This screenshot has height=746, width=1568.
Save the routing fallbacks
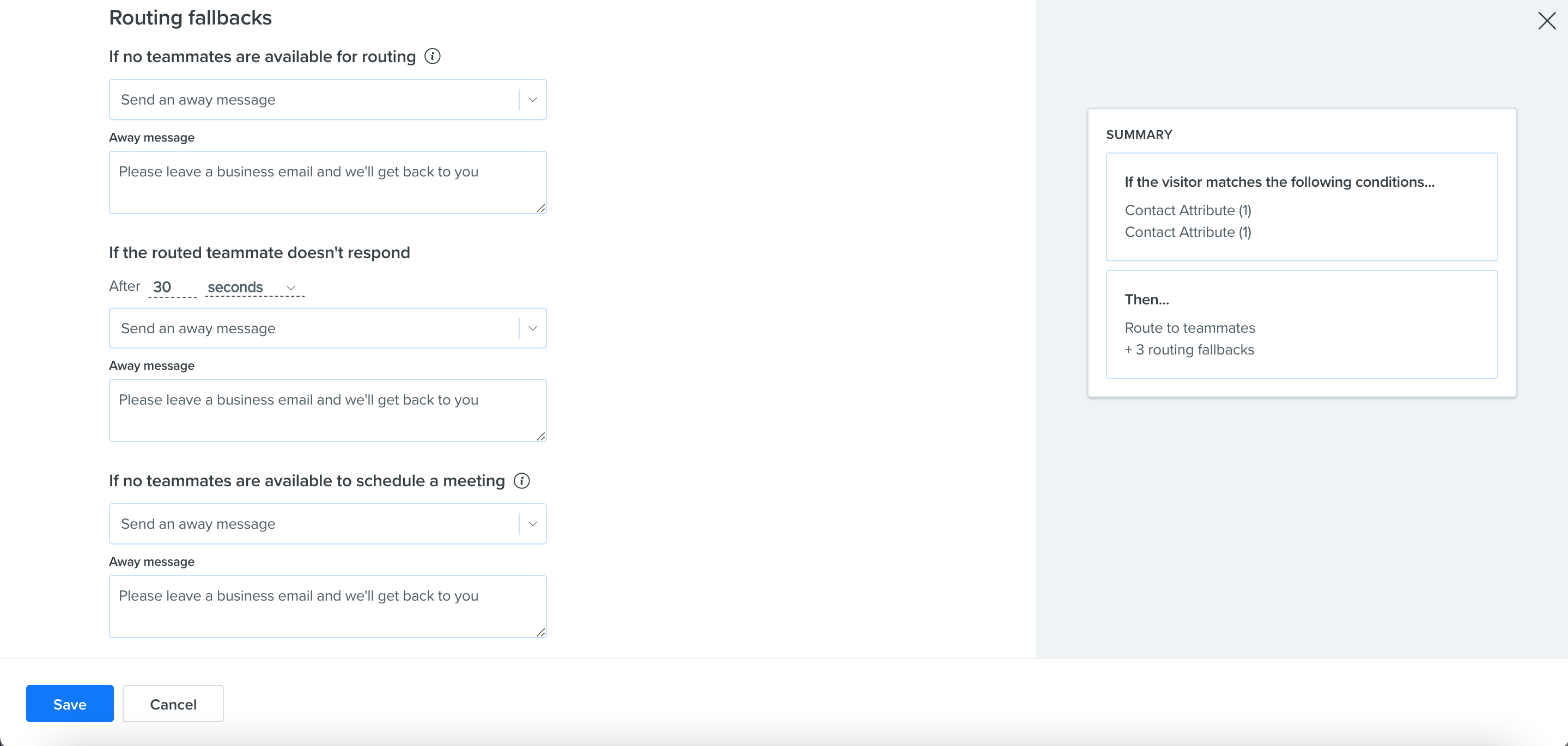[x=70, y=704]
